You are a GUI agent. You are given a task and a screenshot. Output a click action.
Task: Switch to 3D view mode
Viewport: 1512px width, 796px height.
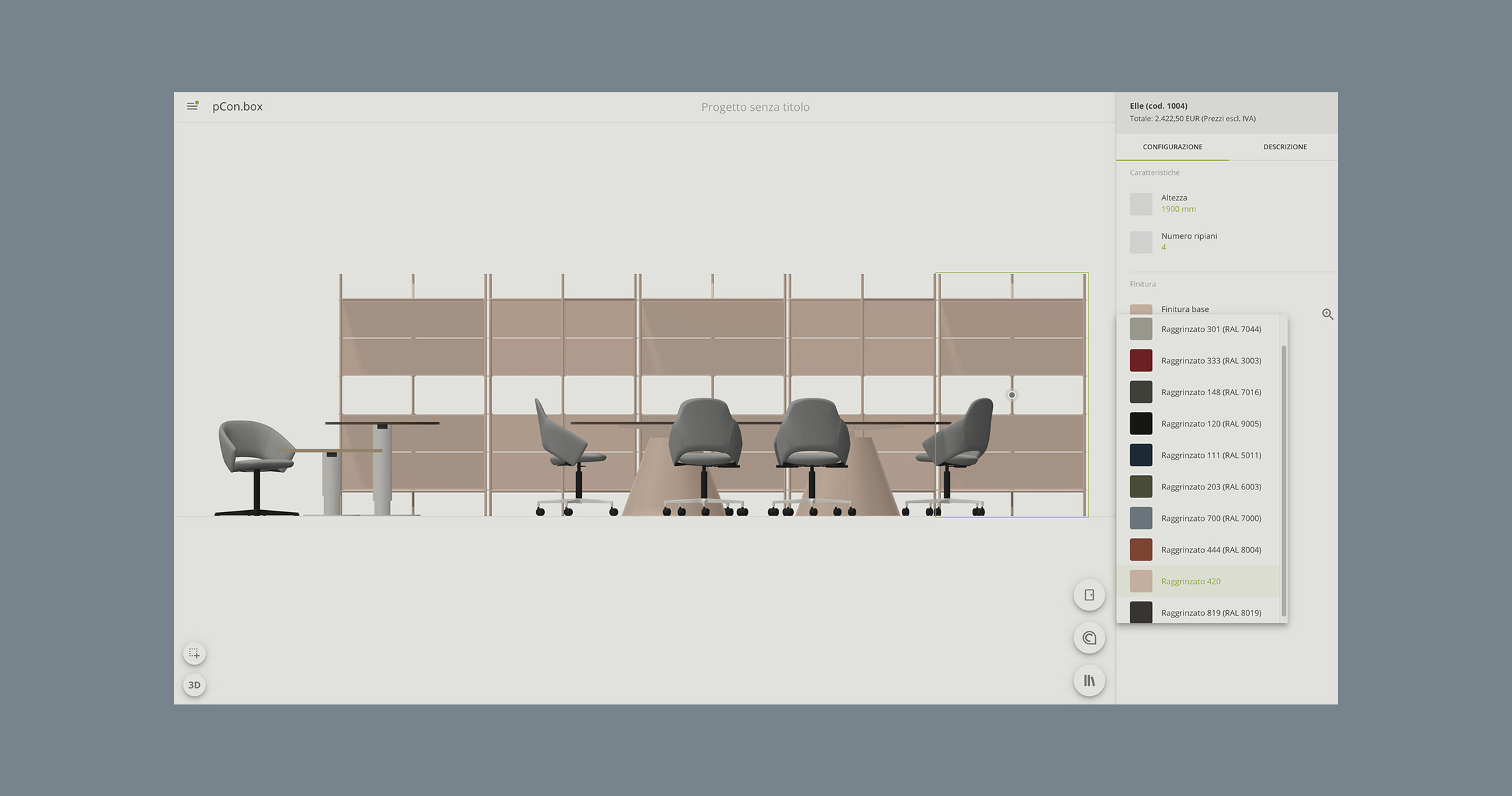[x=194, y=685]
